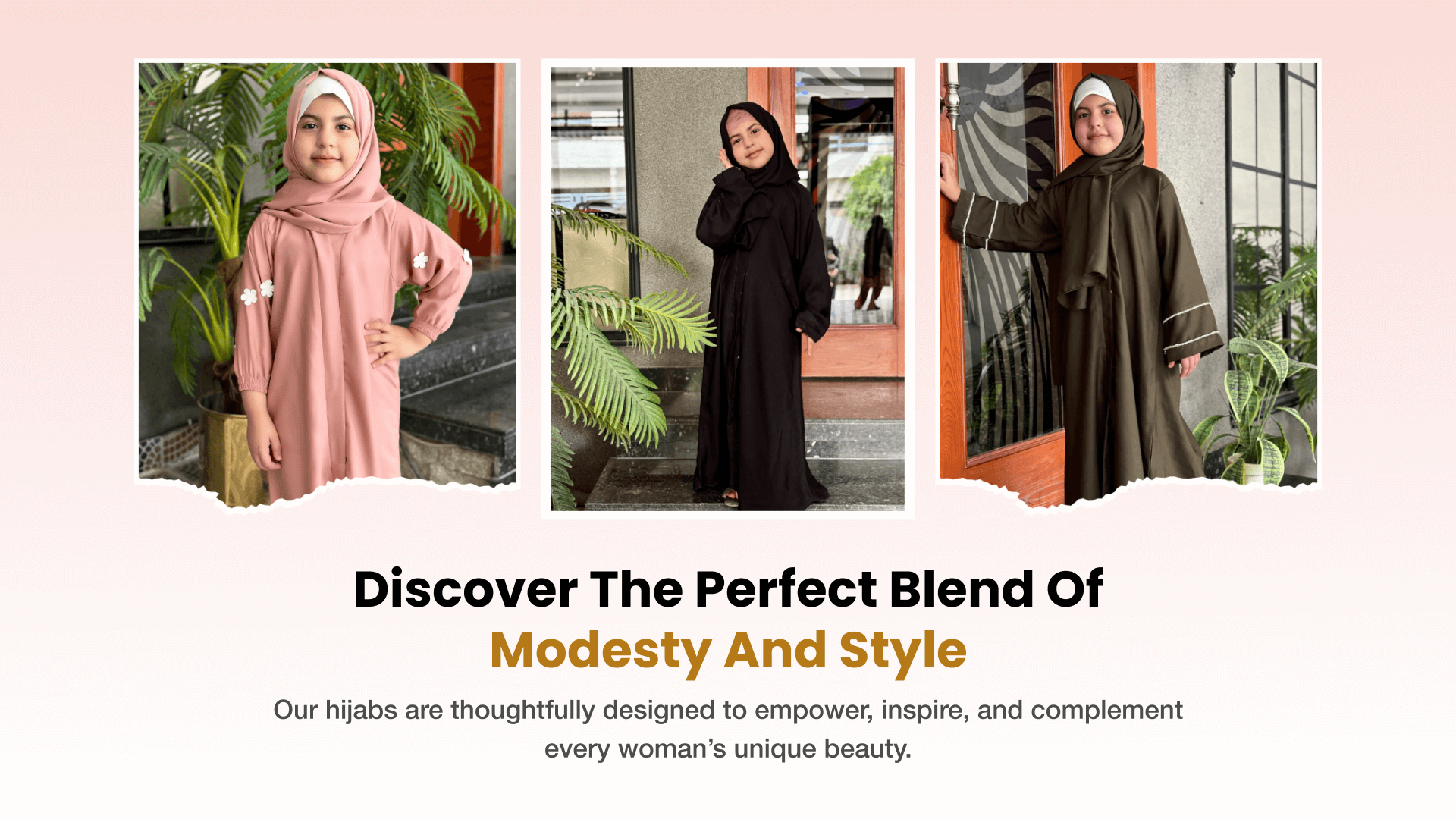Click the paragraph line starting "Our hijabs"
Screen dimensions: 1456x819
coord(728,711)
